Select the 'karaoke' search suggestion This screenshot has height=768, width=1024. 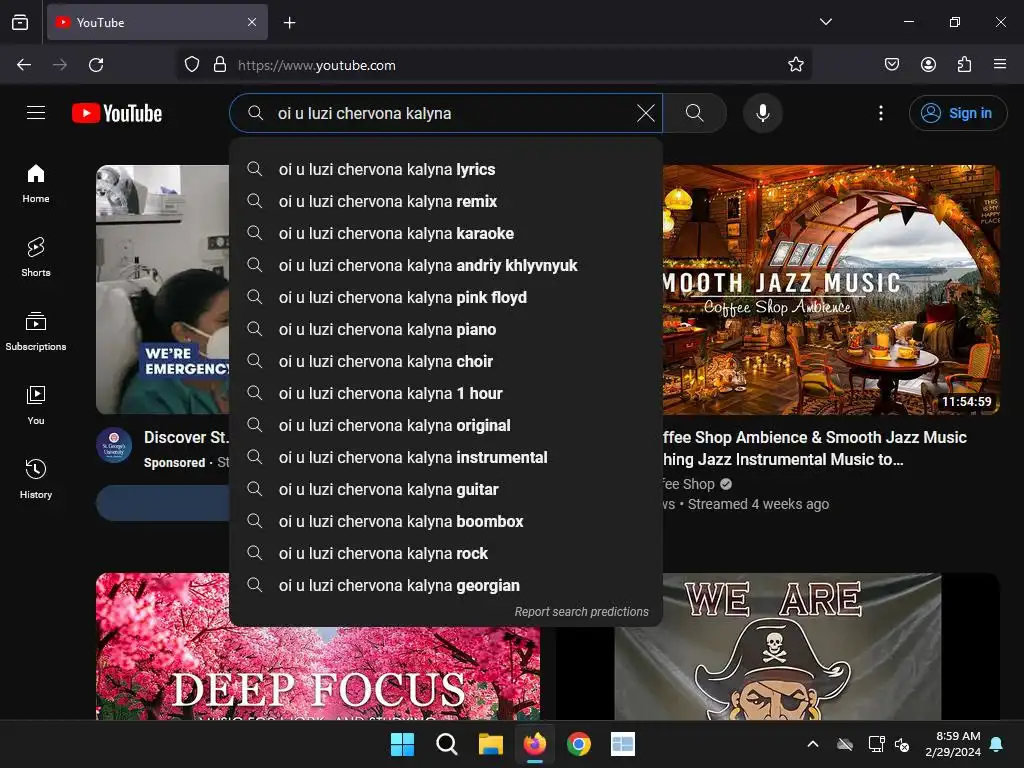point(446,233)
